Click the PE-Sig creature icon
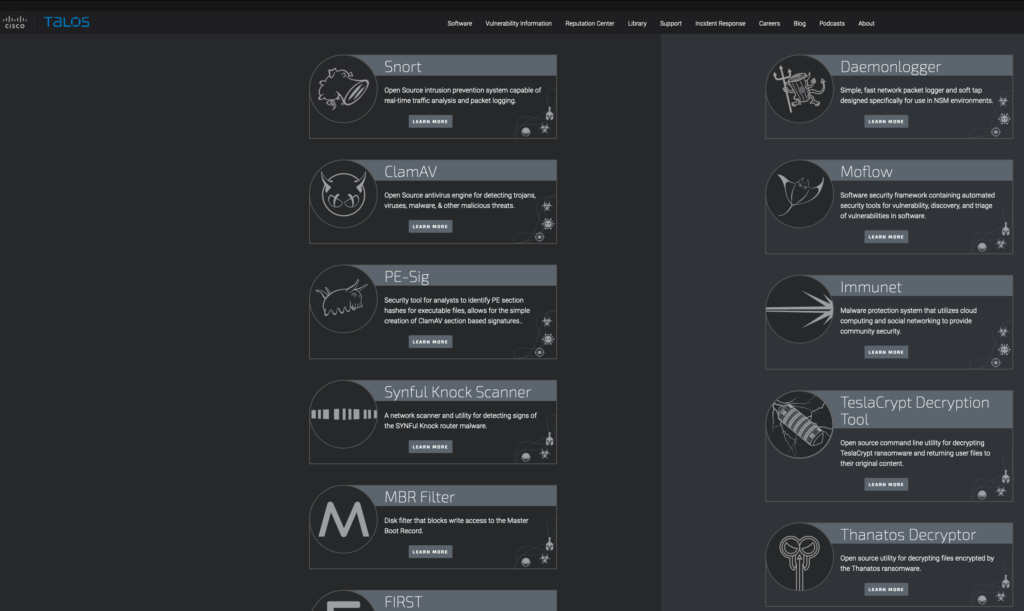The width and height of the screenshot is (1024, 611). [343, 299]
